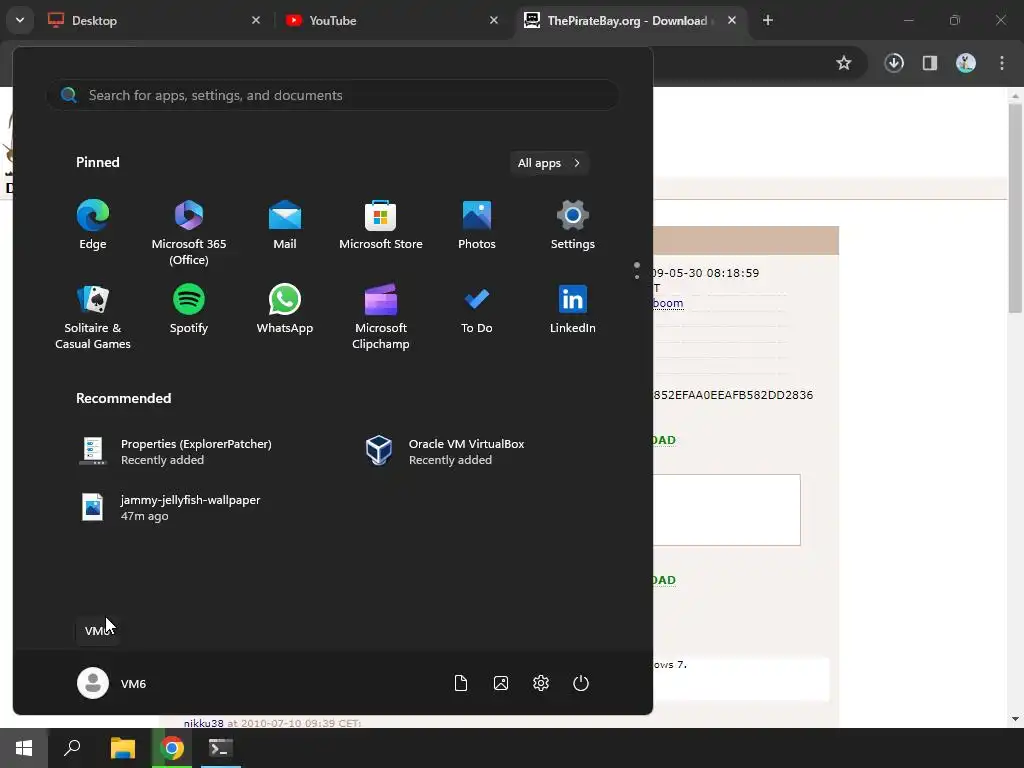The height and width of the screenshot is (768, 1024).
Task: Close the YouTube tab
Action: tap(494, 20)
